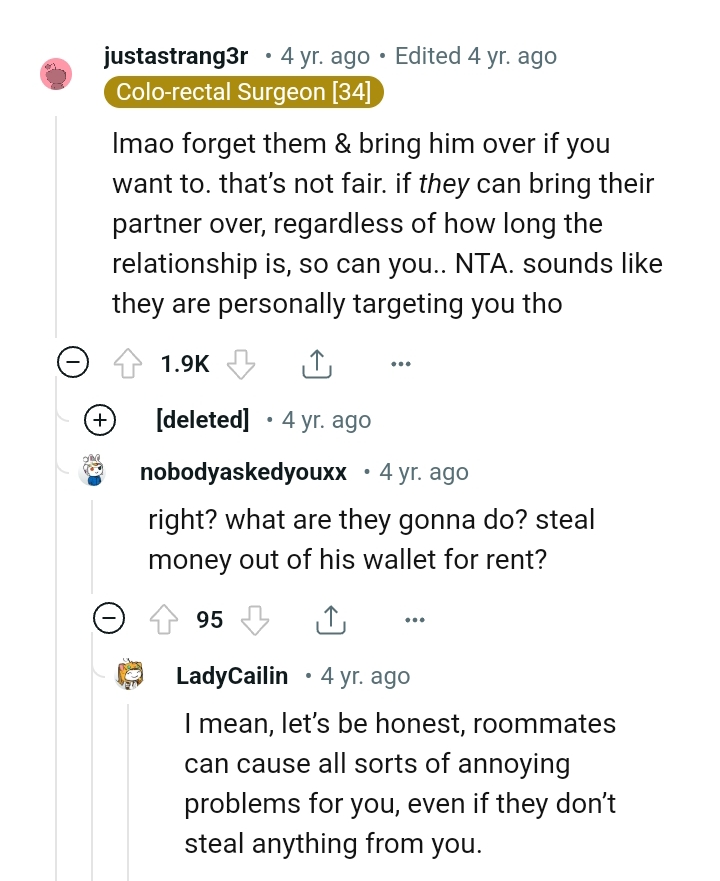720x881 pixels.
Task: Open justastrang3r's profile
Action: (x=175, y=56)
